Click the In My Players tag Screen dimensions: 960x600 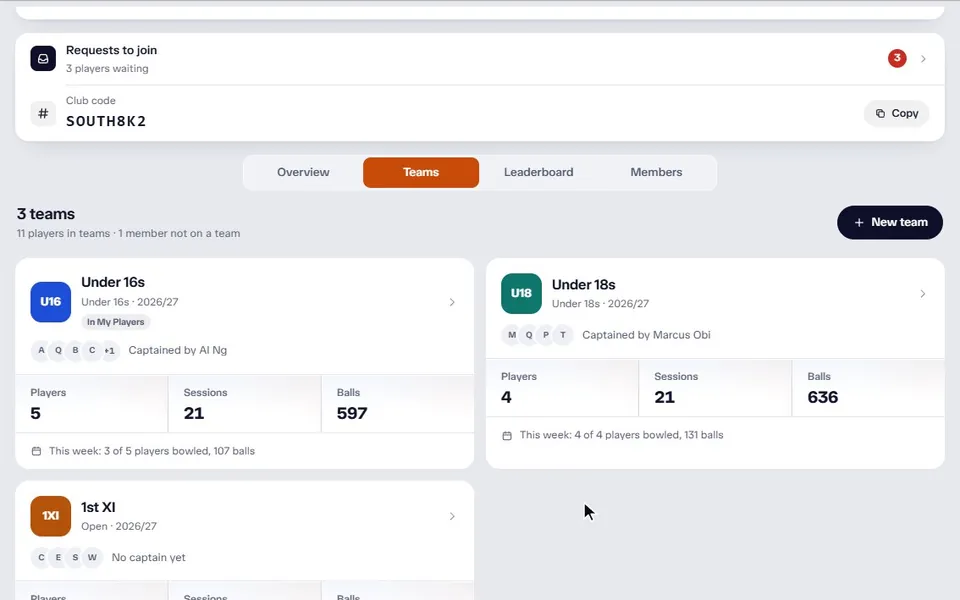116,322
